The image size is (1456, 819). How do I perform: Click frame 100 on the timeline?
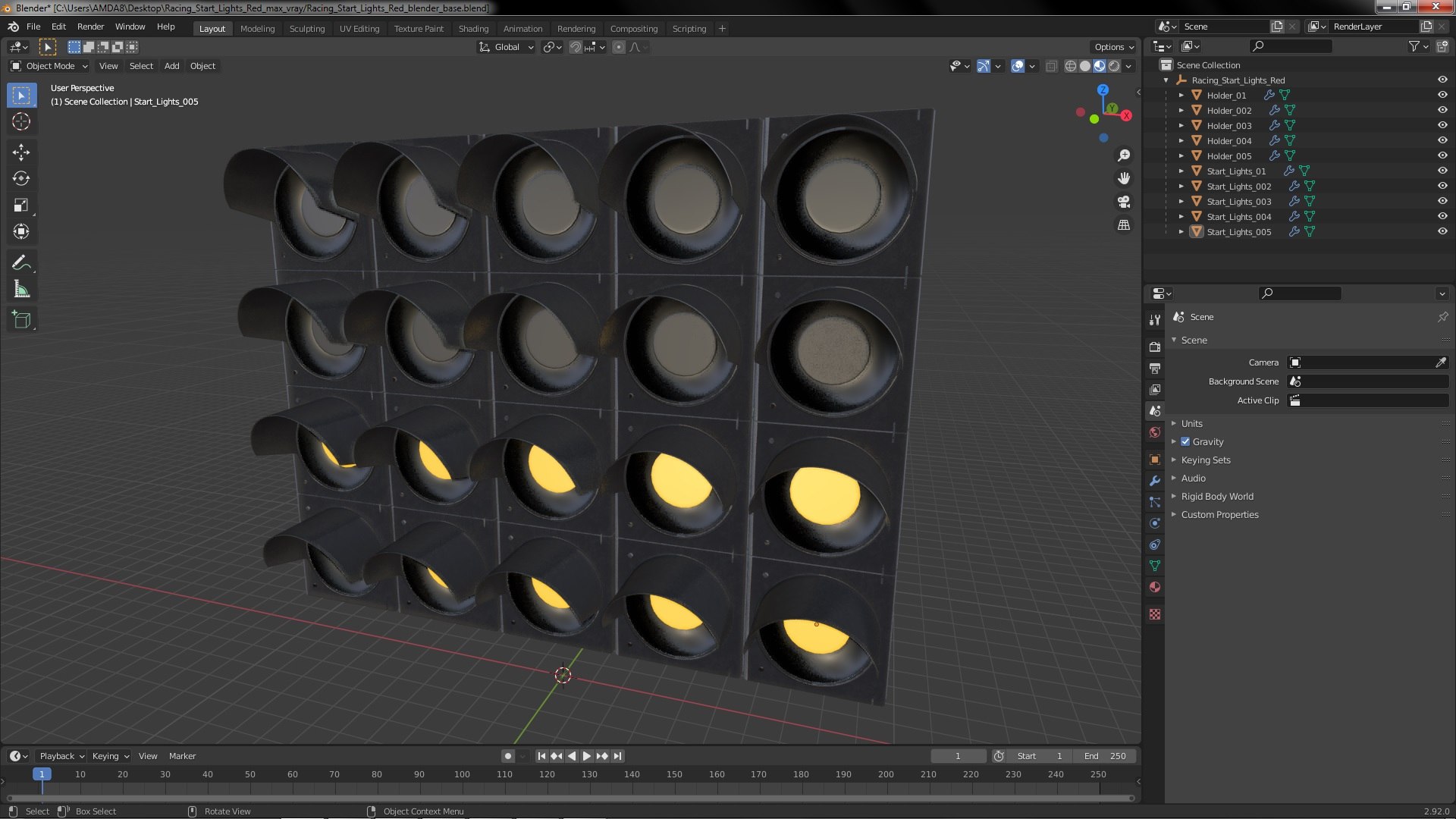[x=462, y=774]
